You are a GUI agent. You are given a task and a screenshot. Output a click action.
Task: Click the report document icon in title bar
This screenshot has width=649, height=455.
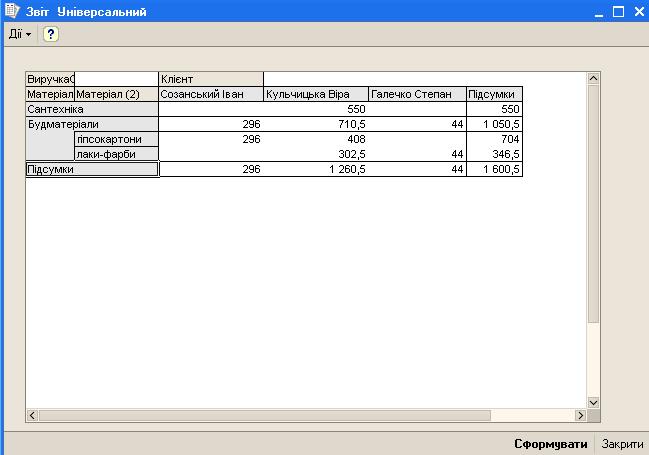pos(12,11)
